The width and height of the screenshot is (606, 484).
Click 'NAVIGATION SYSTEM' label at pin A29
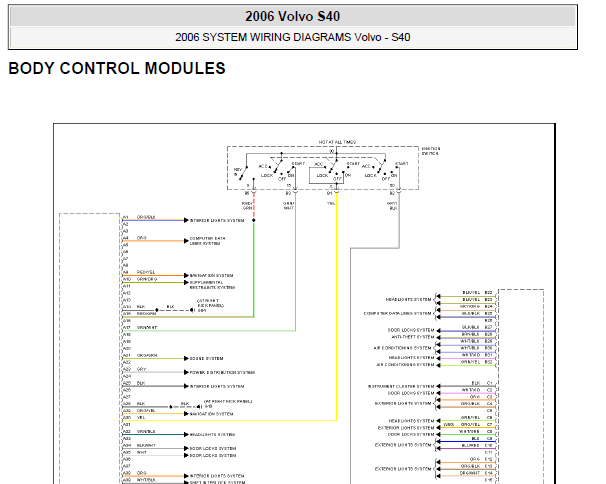tap(211, 414)
